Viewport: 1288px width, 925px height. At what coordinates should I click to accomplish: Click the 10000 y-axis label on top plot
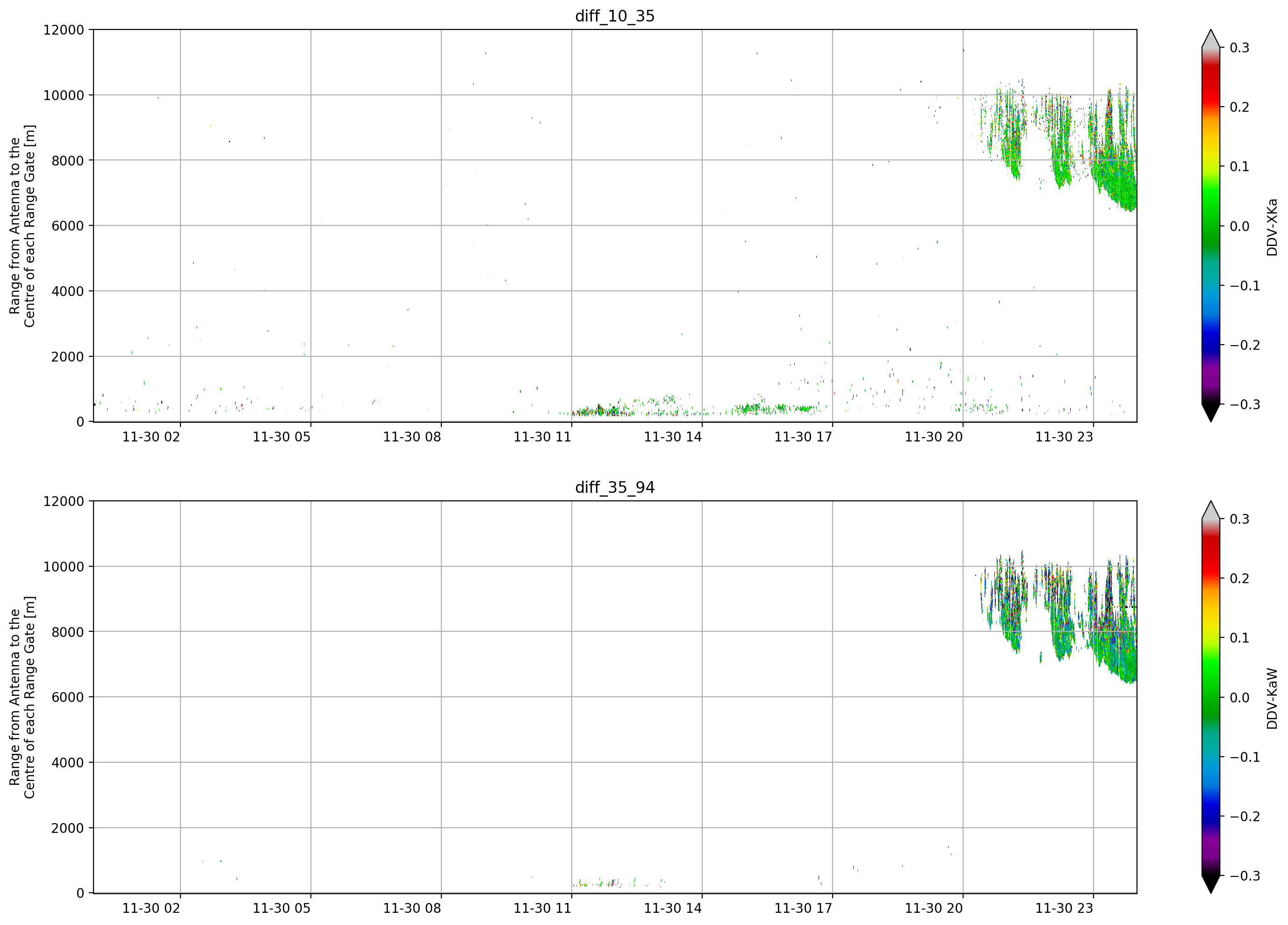(x=64, y=95)
